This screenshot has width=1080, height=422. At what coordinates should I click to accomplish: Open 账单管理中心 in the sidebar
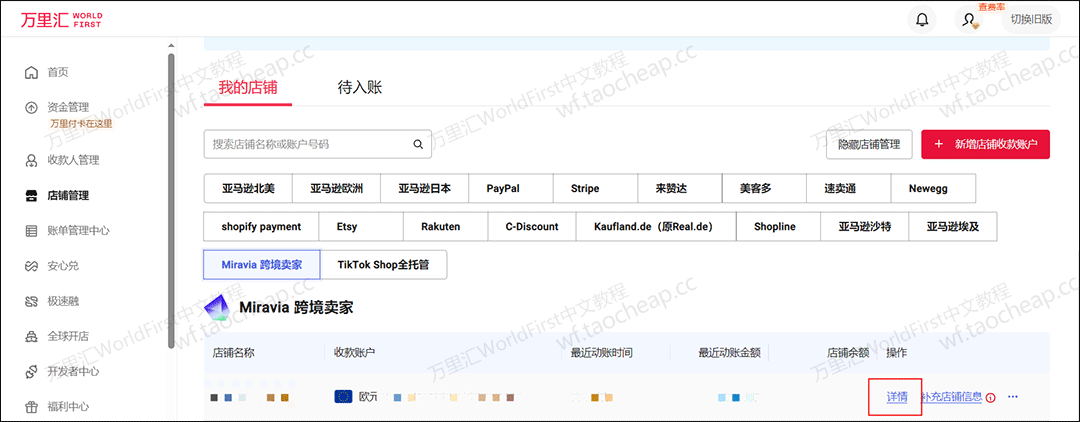click(x=79, y=231)
